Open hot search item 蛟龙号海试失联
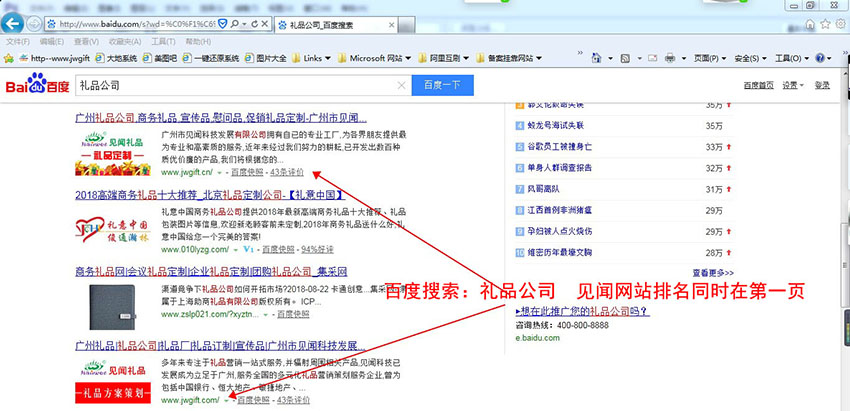Viewport: 850px width, 411px height. click(x=556, y=126)
